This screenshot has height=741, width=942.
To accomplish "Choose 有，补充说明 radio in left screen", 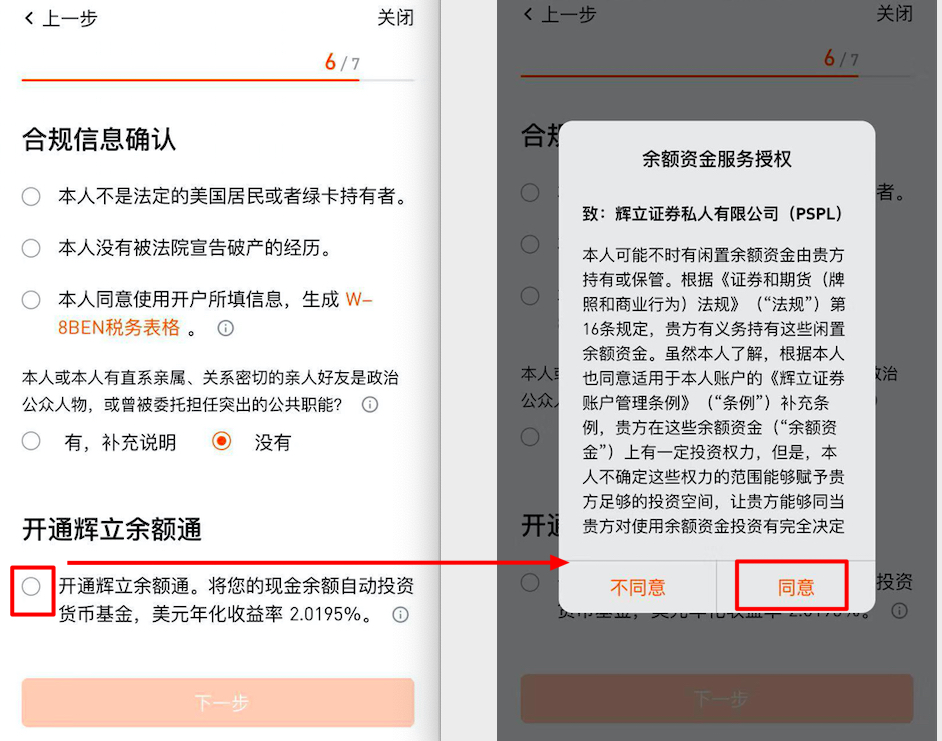I will (x=31, y=442).
